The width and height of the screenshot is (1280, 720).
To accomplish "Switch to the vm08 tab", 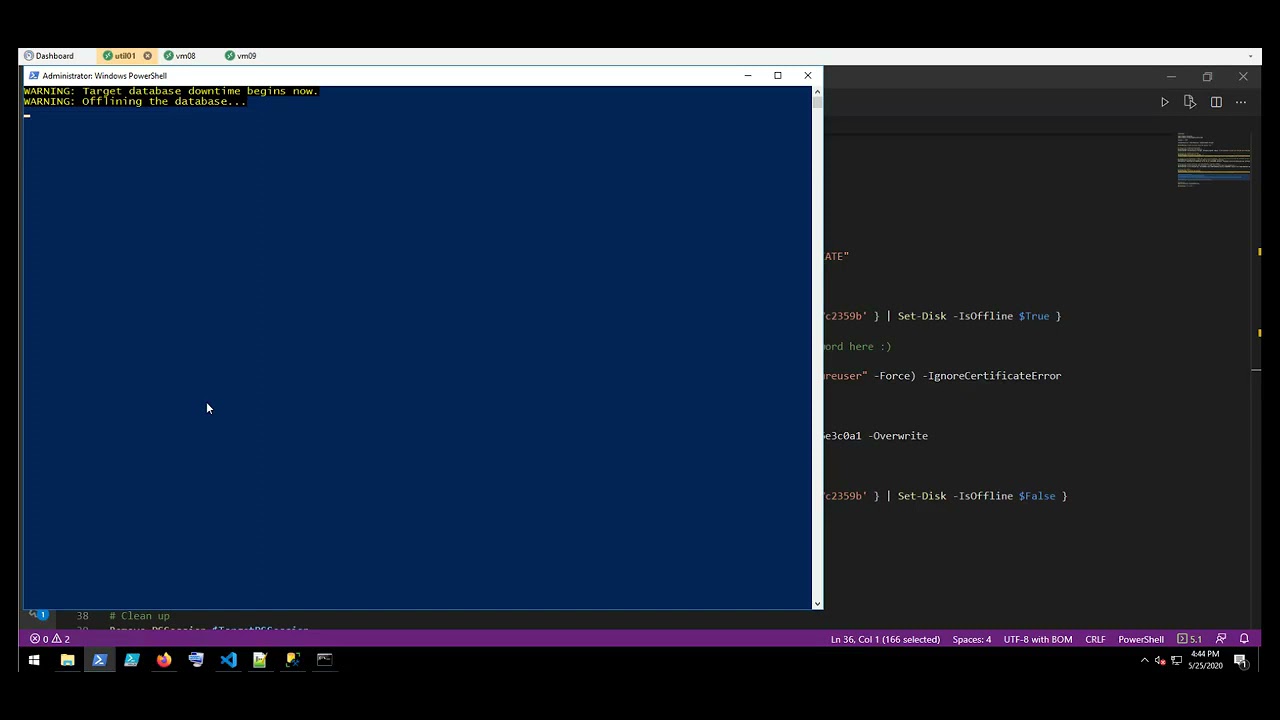I will coord(180,56).
